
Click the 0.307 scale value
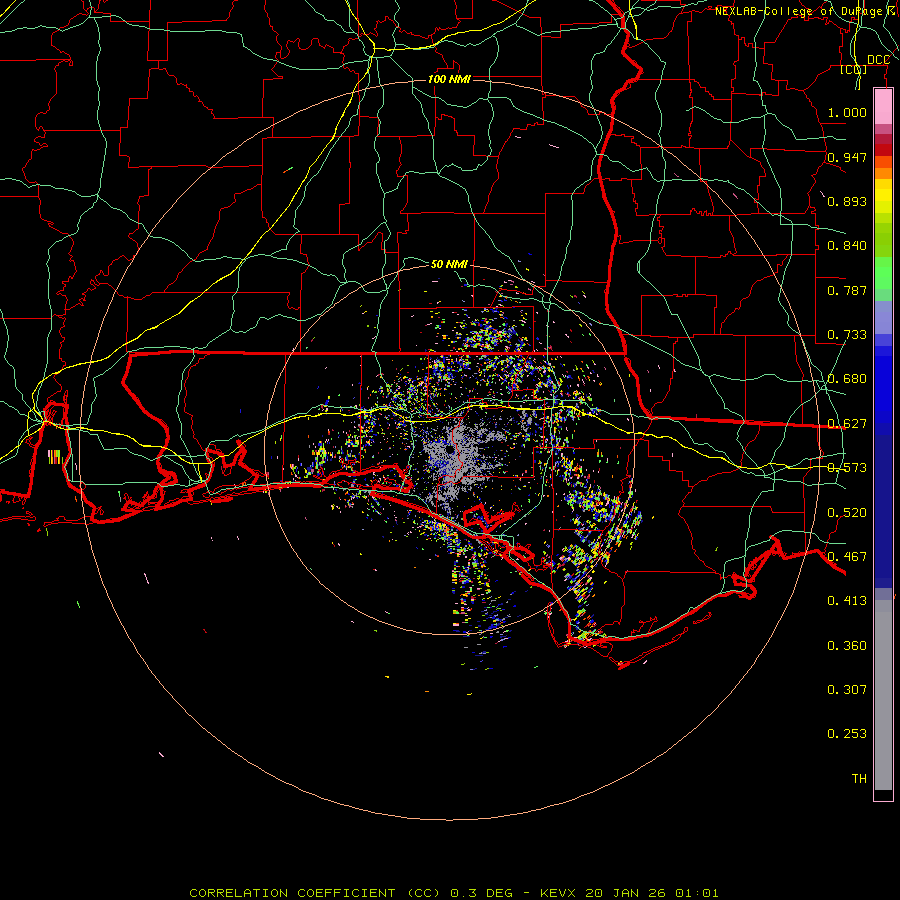tap(847, 690)
